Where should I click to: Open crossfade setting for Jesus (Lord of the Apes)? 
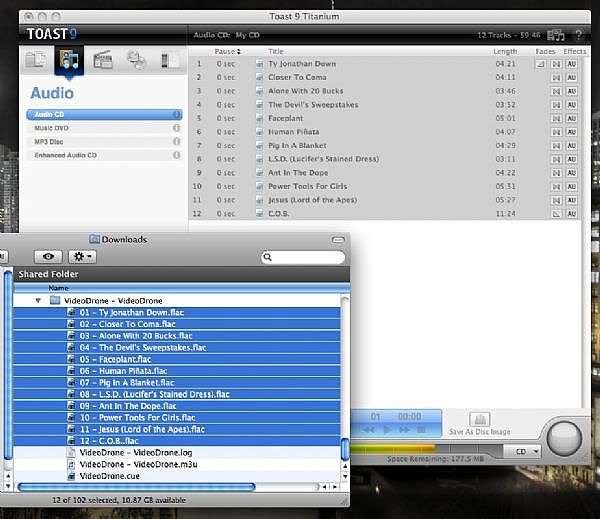tap(556, 200)
